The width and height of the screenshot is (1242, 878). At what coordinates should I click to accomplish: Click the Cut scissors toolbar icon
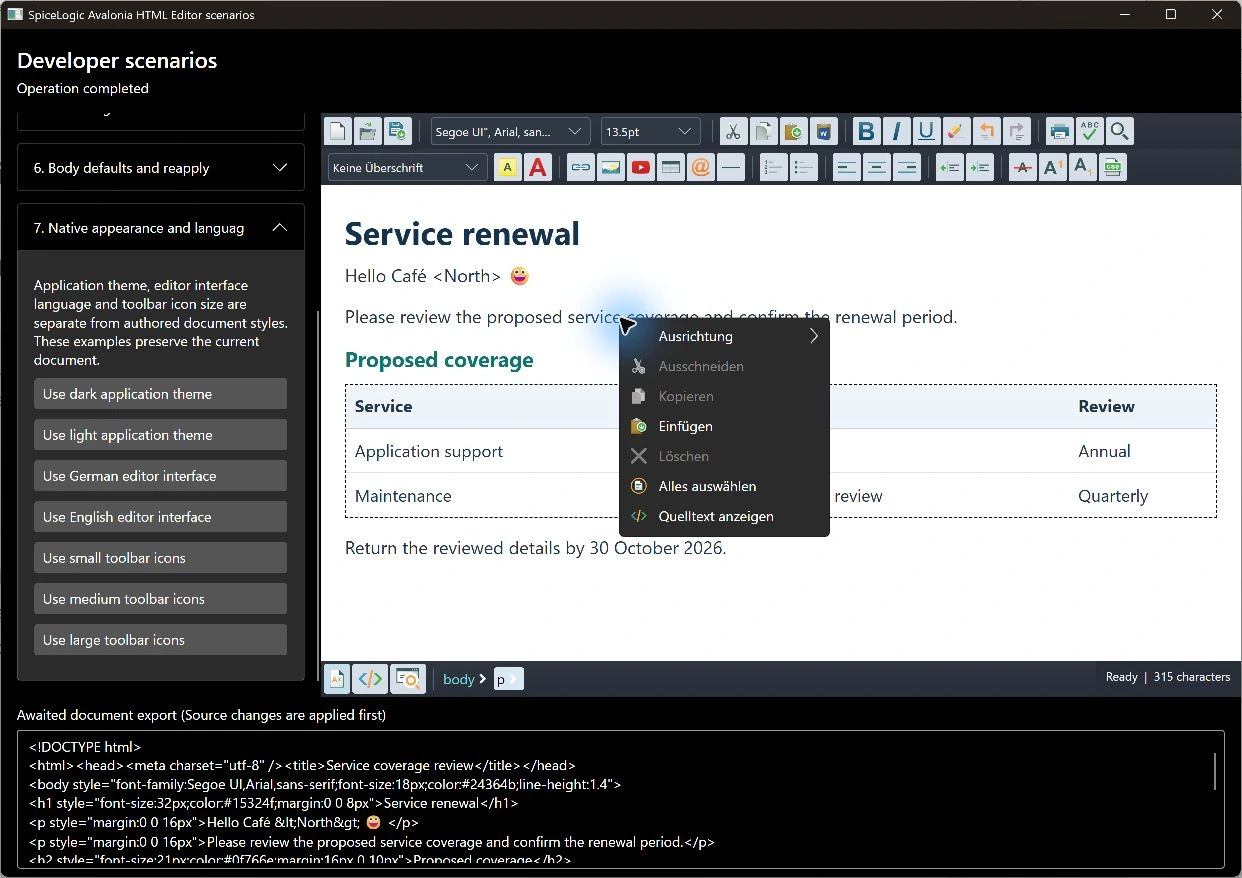[733, 131]
